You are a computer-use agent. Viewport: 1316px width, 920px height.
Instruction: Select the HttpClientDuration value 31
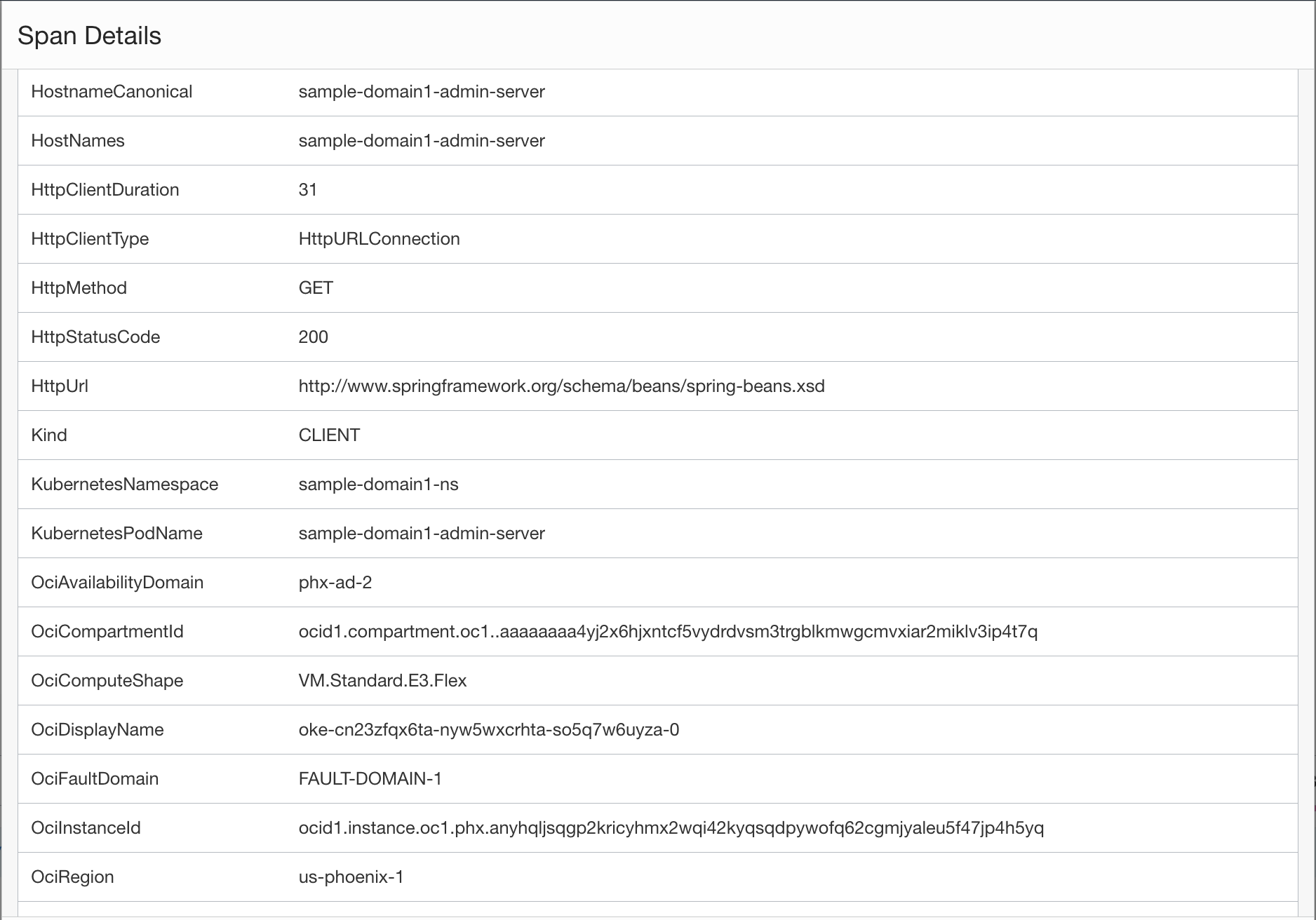(308, 190)
